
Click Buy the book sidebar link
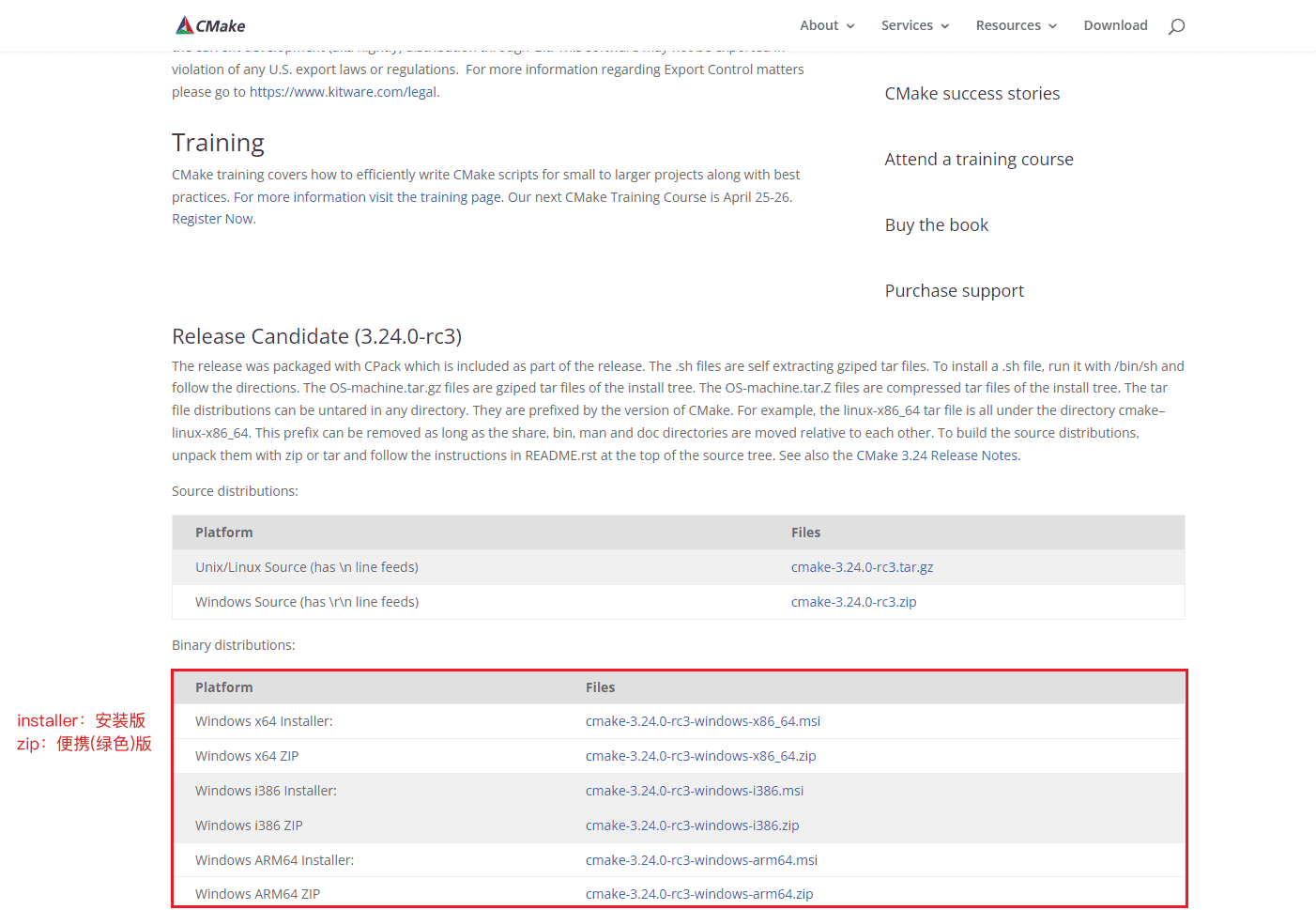pos(936,225)
